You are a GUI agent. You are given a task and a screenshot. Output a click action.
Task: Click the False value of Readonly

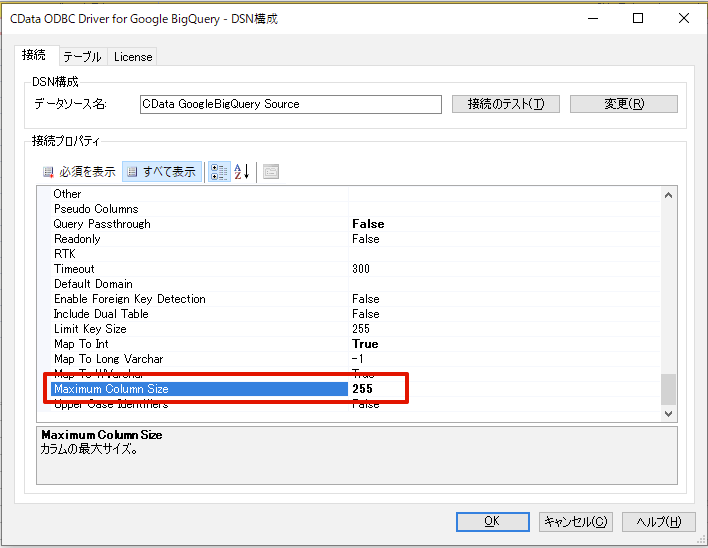[x=366, y=239]
